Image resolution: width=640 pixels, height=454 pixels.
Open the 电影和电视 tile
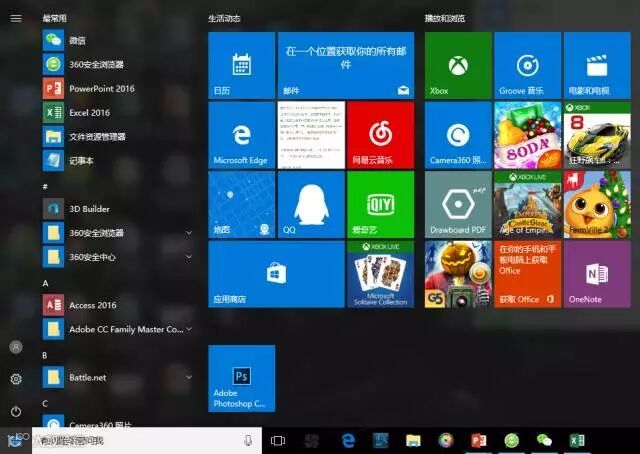pyautogui.click(x=597, y=65)
